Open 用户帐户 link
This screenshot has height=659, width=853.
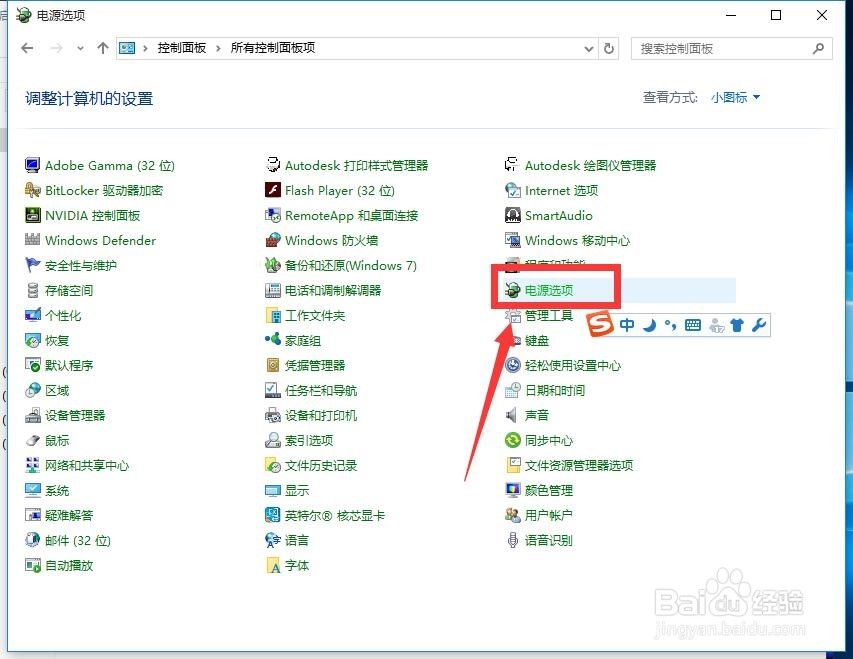click(548, 515)
